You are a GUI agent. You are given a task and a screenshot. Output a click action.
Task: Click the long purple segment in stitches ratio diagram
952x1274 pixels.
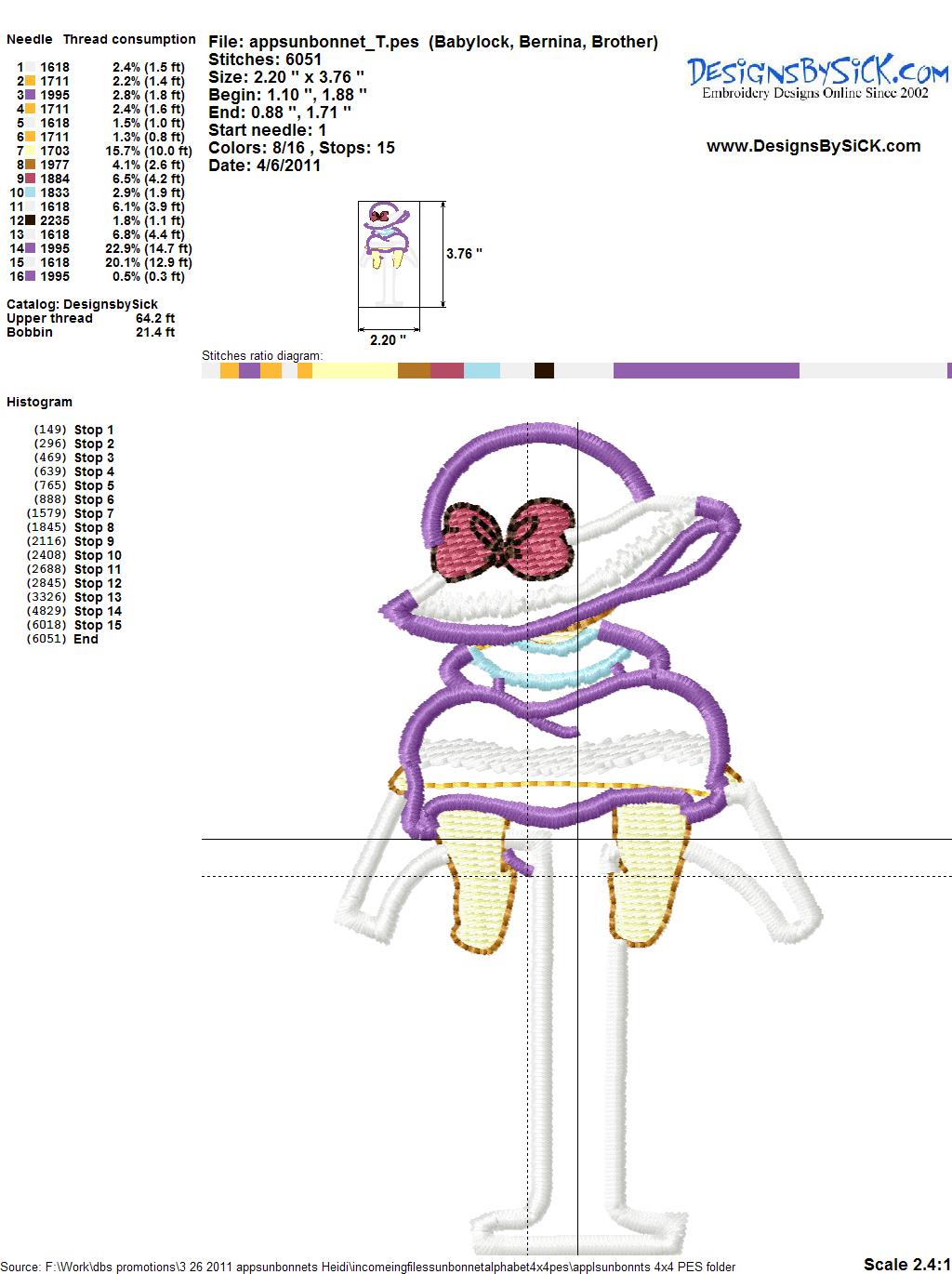(706, 371)
